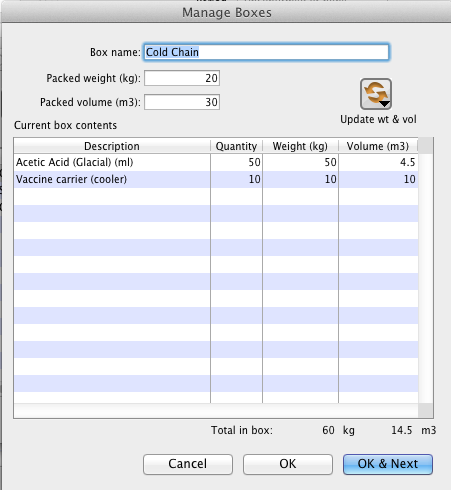
Task: Click the Box name input field
Action: coord(266,52)
